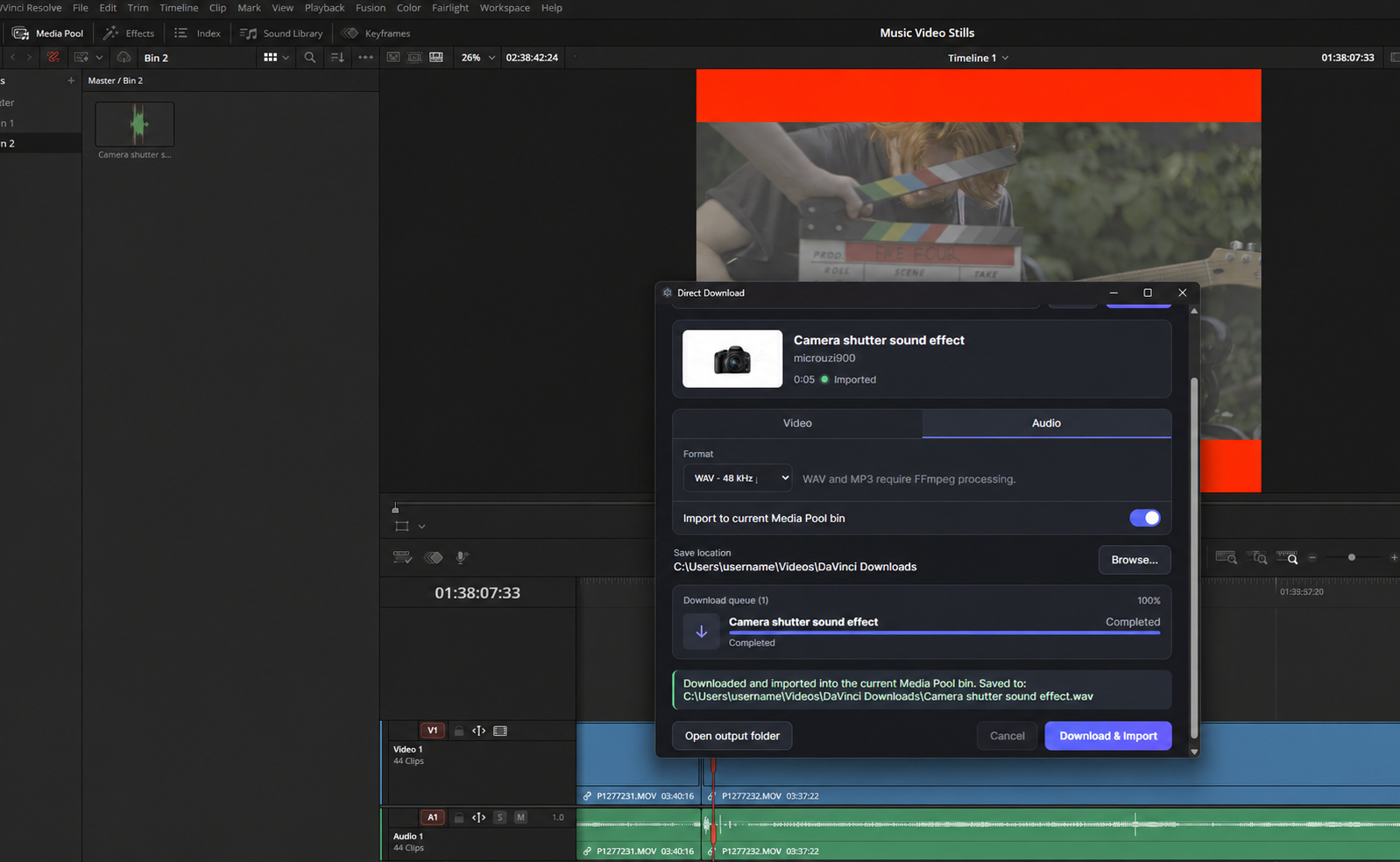Click the media pool search icon
Image resolution: width=1400 pixels, height=862 pixels.
tap(310, 58)
